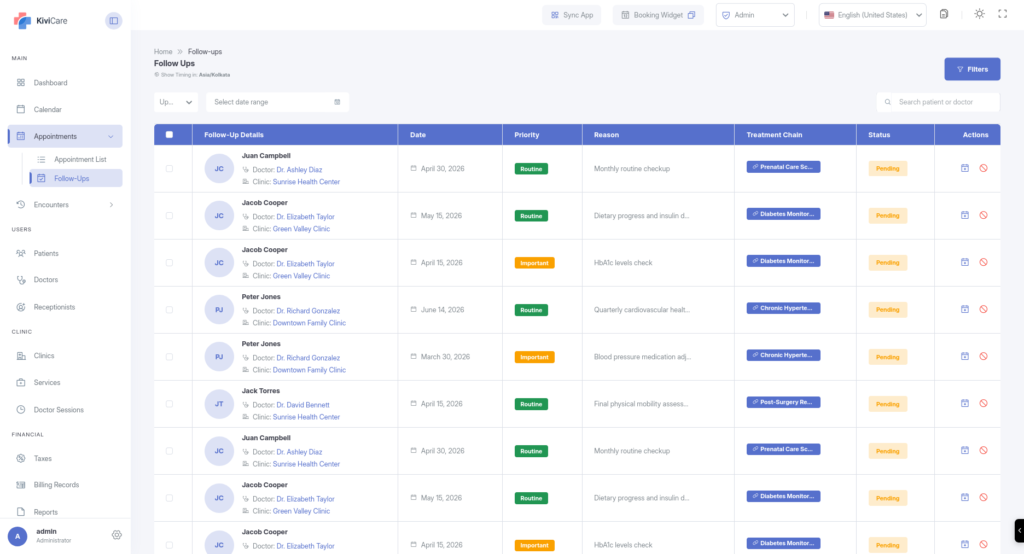Screen dimensions: 1024x554
Task: Open the clipboard notes icon in header
Action: click(x=944, y=14)
